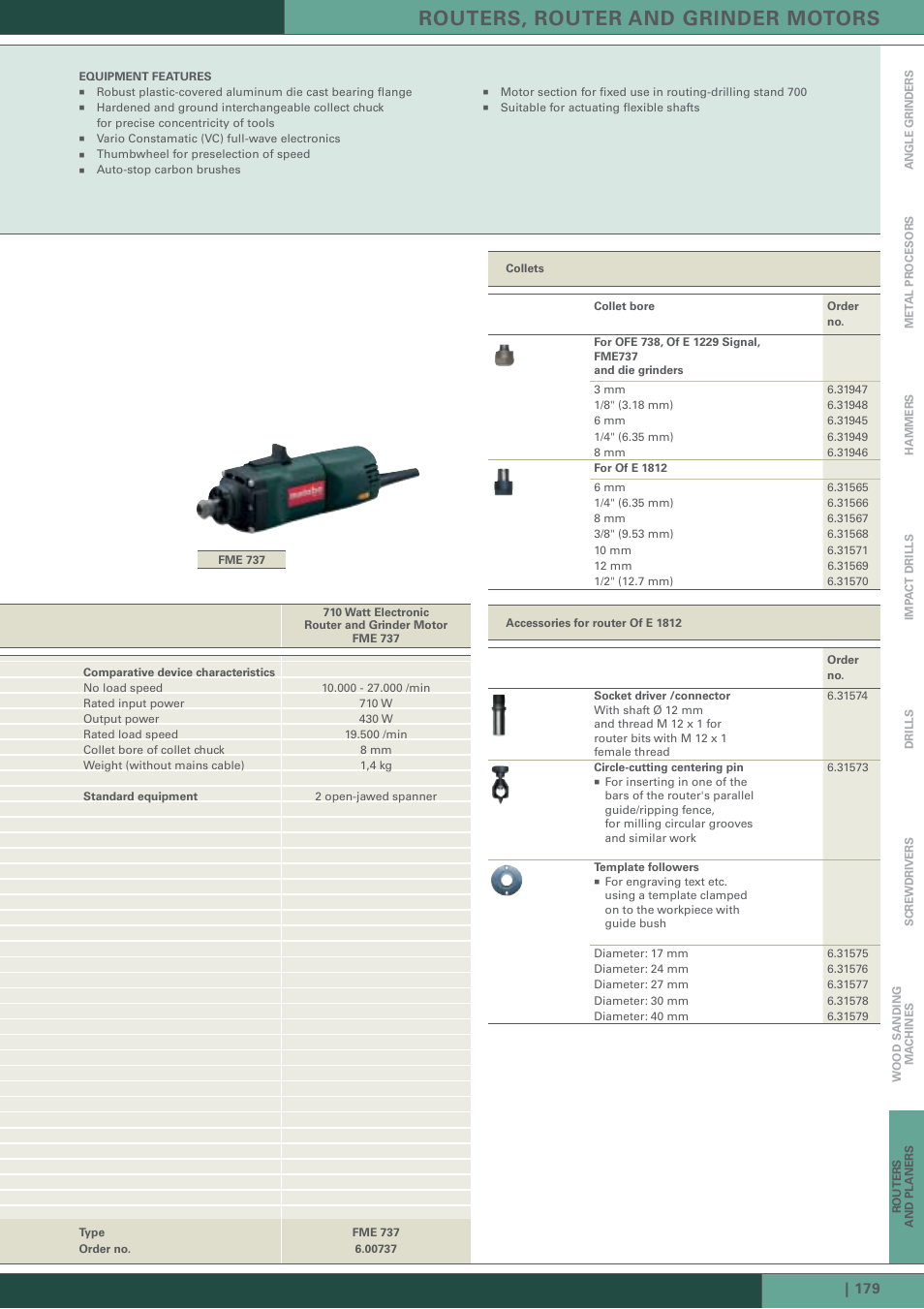The width and height of the screenshot is (924, 1309).
Task: Click order number 6.31570
Action: (x=847, y=581)
